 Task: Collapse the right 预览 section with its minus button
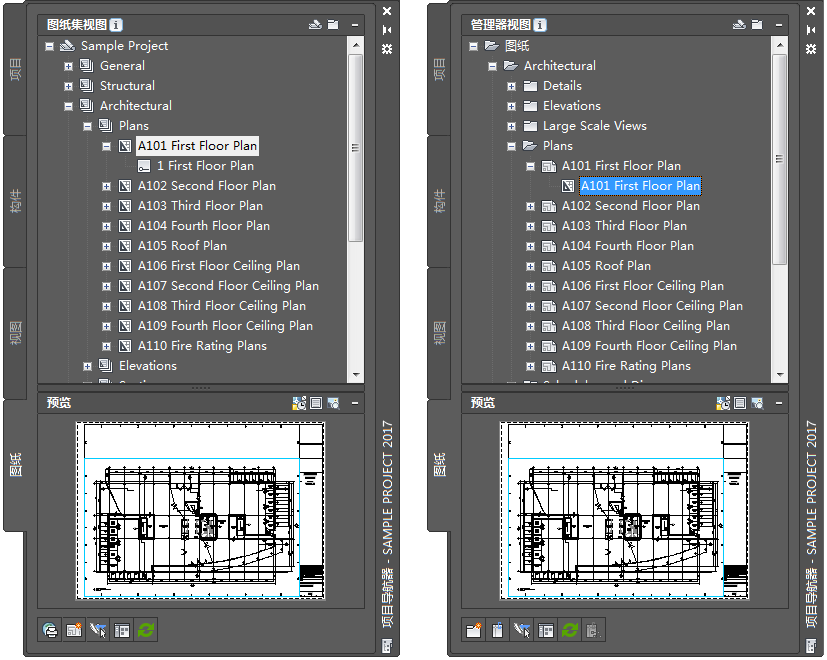point(779,404)
